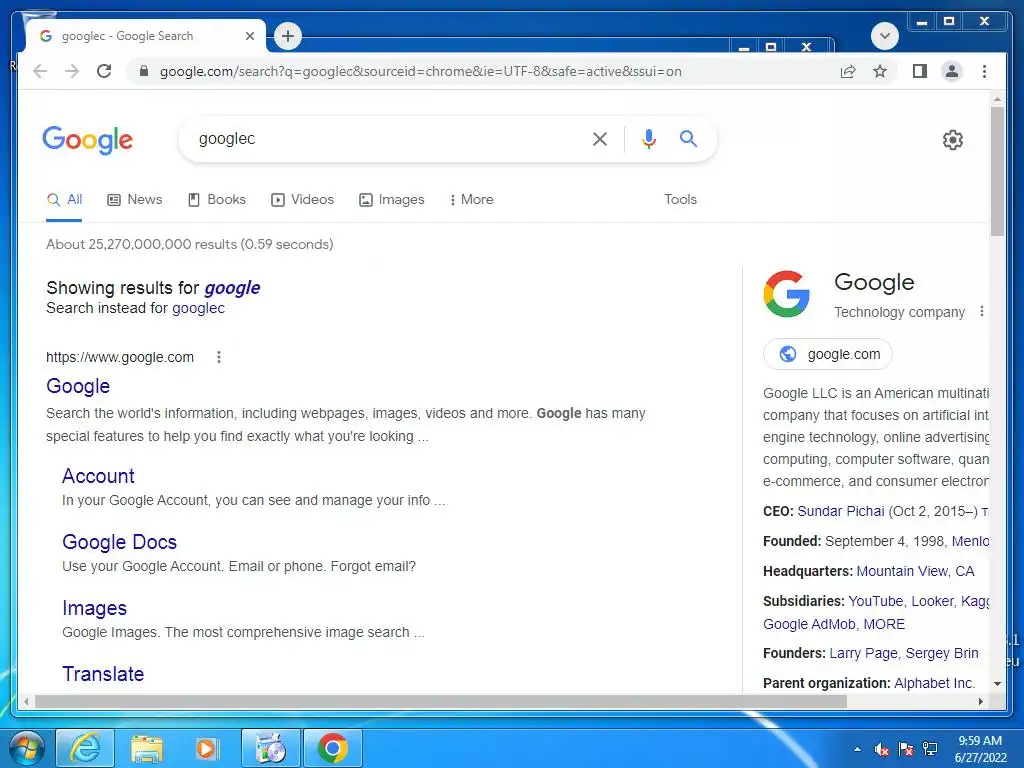
Task: Go back to previous page in Chrome
Action: click(40, 71)
